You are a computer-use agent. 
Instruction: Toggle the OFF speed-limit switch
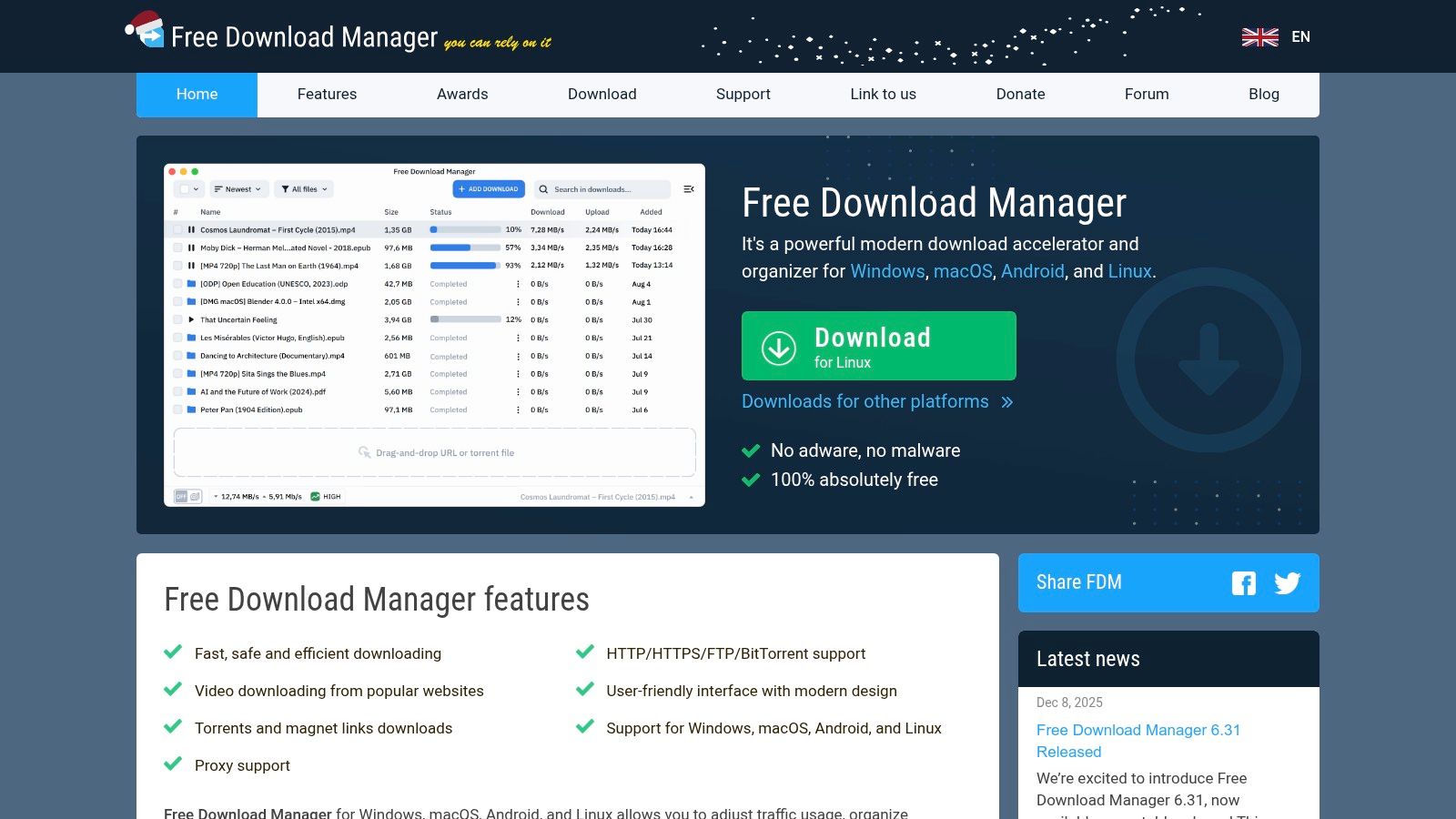click(180, 497)
